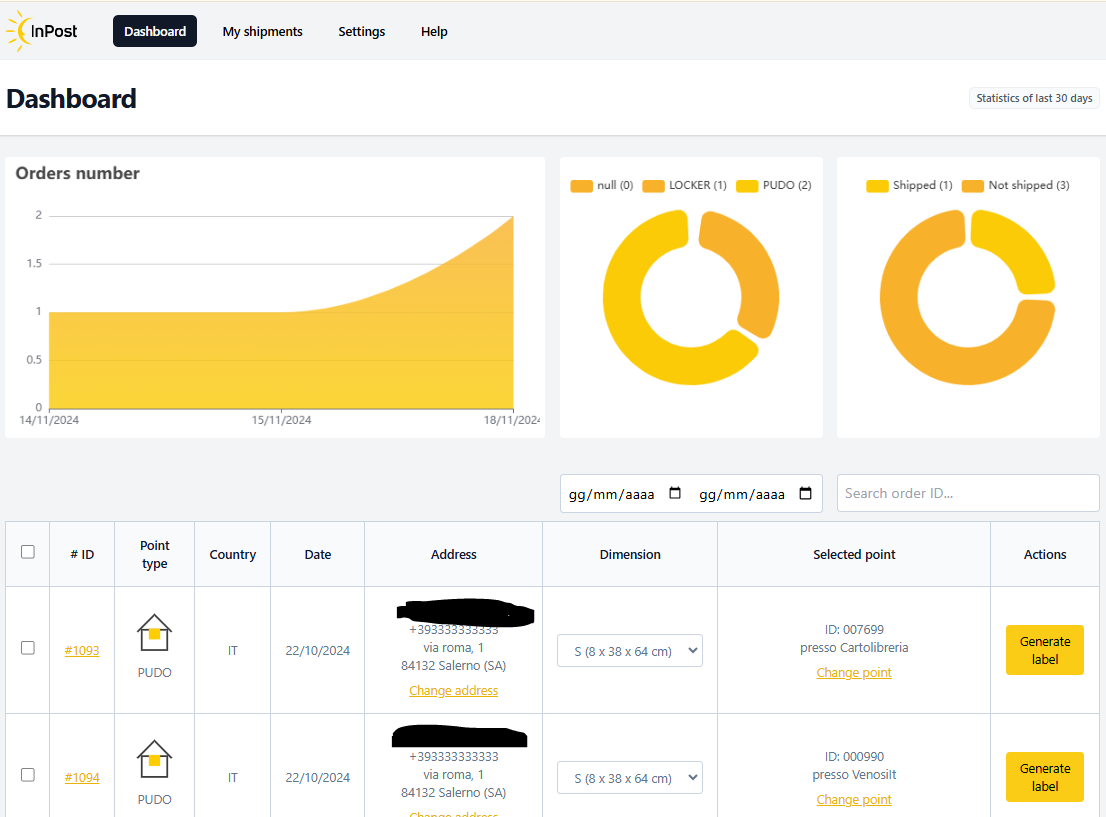
Task: Click the Orders number chart title
Action: pyautogui.click(x=78, y=173)
